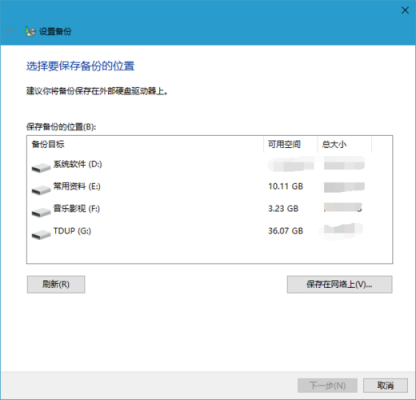Open 保存在网络上(V)... network location button
The width and height of the screenshot is (416, 400).
339,284
